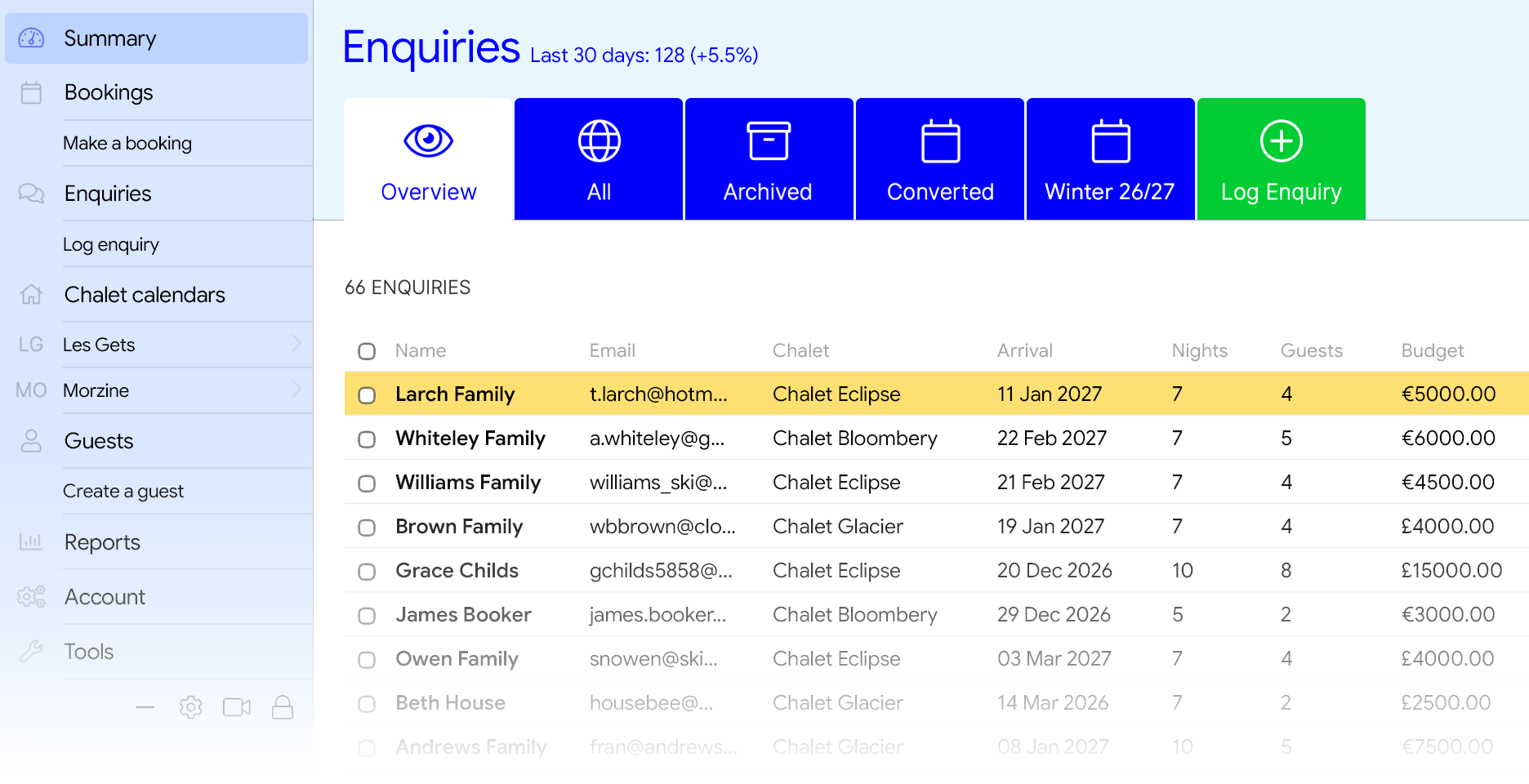The height and width of the screenshot is (784, 1529).
Task: Click the Tools wrench icon
Action: 31,651
